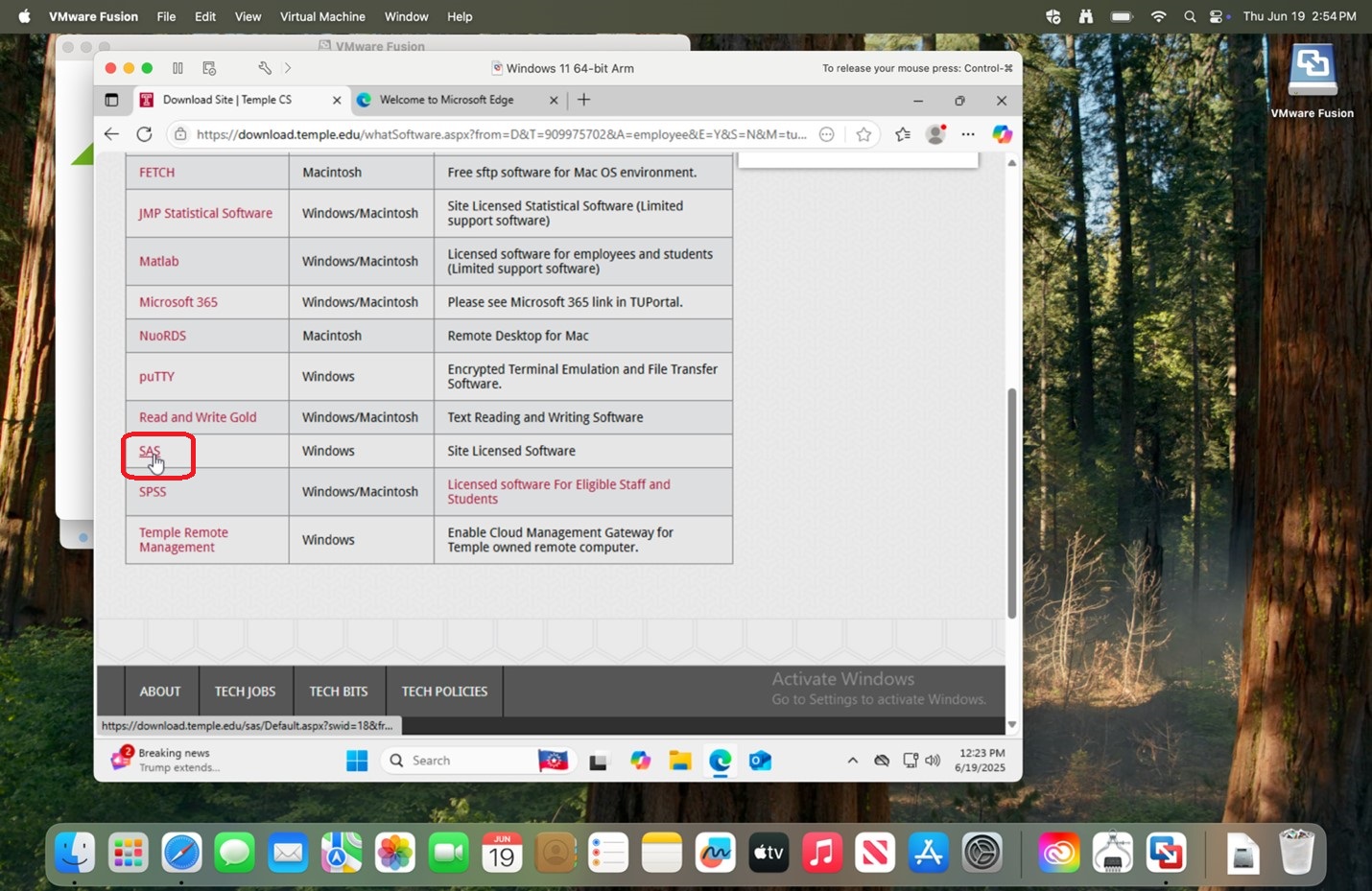
Task: Open the VMware toolbar forward chevron
Action: click(288, 68)
